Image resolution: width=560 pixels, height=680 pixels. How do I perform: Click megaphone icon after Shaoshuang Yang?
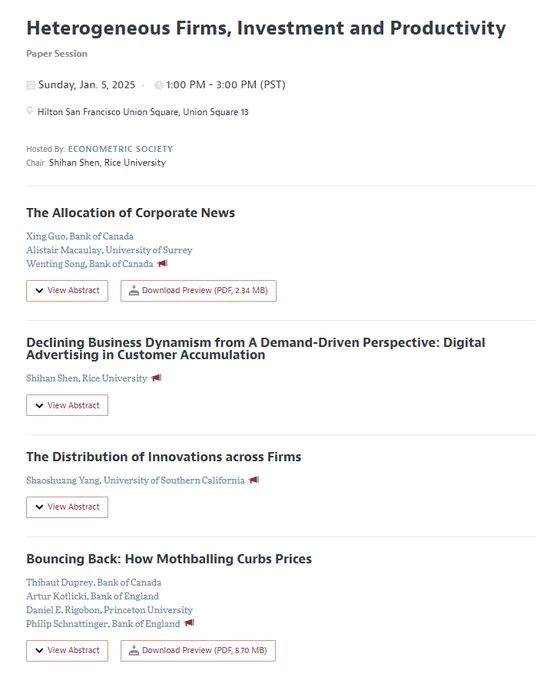(x=254, y=480)
